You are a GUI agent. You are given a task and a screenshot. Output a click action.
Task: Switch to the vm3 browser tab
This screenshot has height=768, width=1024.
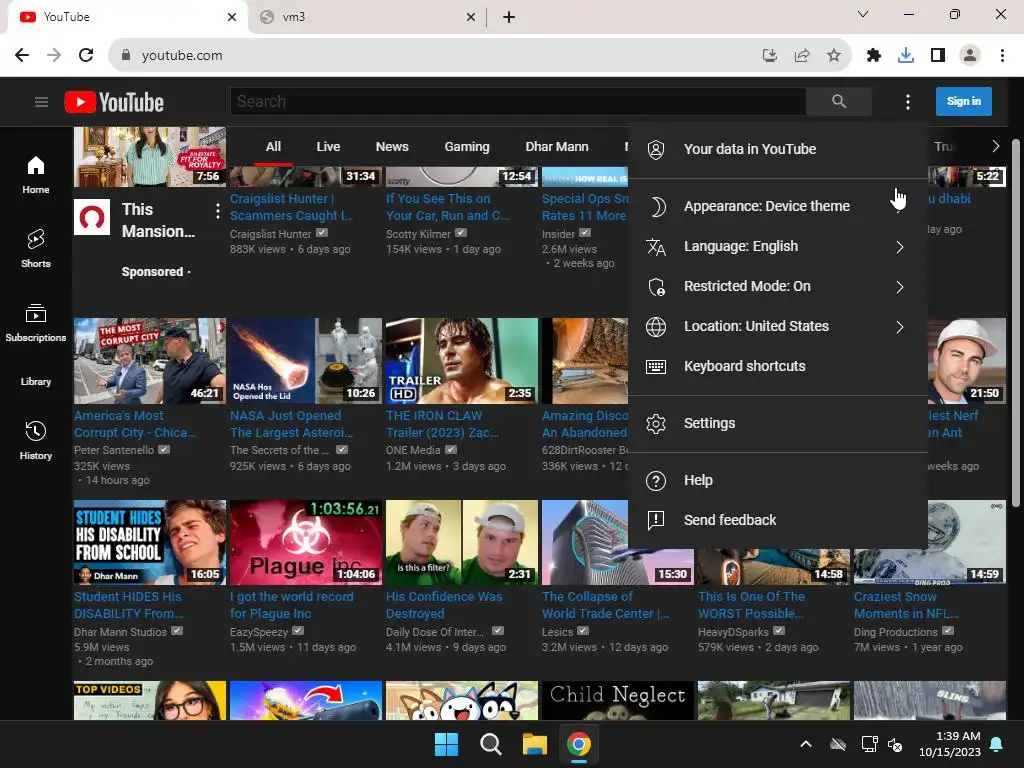click(x=366, y=17)
